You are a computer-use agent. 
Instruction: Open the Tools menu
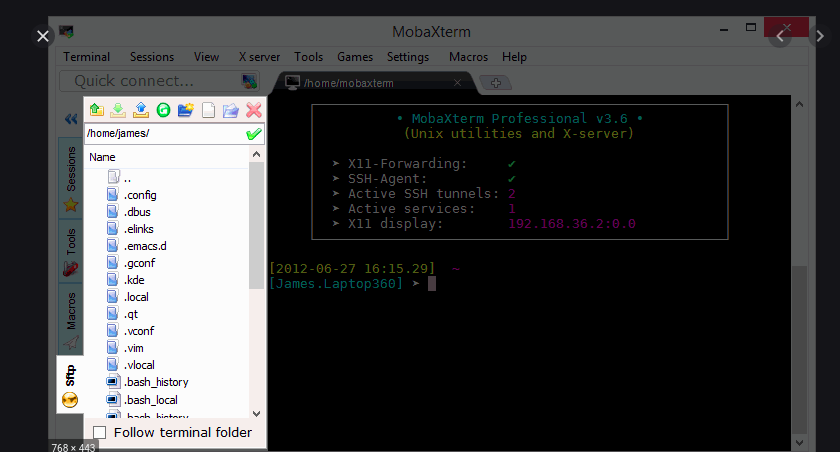point(309,57)
